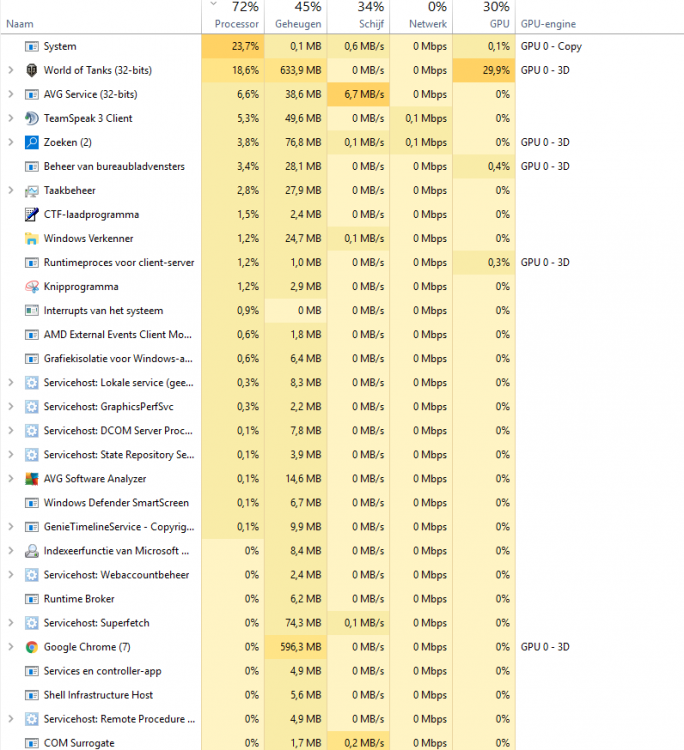Click the Taakbeheer process icon
684x750 pixels.
[31, 191]
